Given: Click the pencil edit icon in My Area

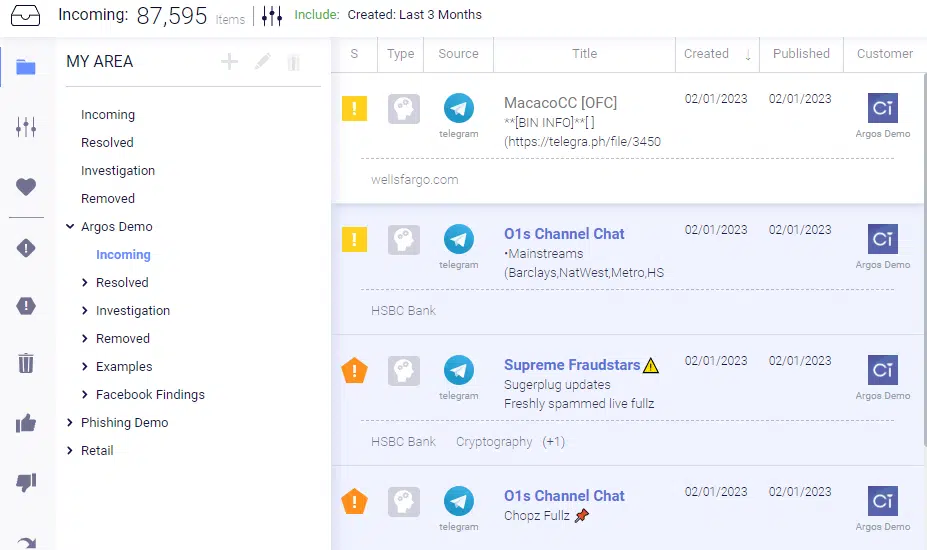Looking at the screenshot, I should pyautogui.click(x=262, y=62).
